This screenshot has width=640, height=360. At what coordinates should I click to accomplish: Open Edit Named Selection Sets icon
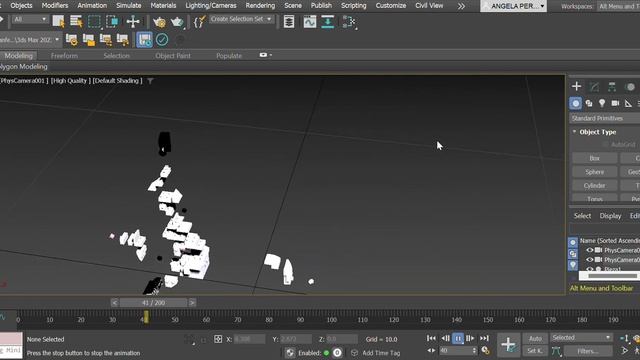199,22
